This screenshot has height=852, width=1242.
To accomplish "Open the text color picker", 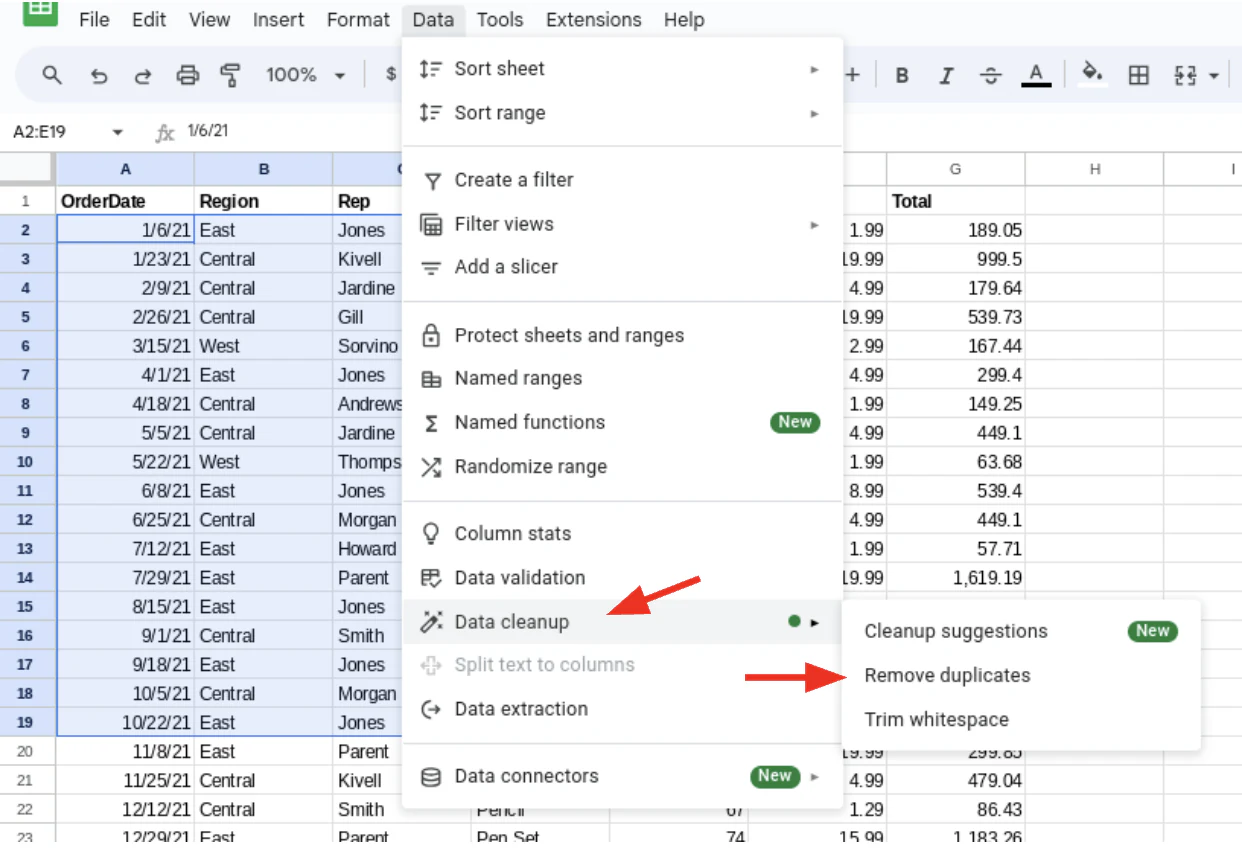I will pyautogui.click(x=1036, y=75).
